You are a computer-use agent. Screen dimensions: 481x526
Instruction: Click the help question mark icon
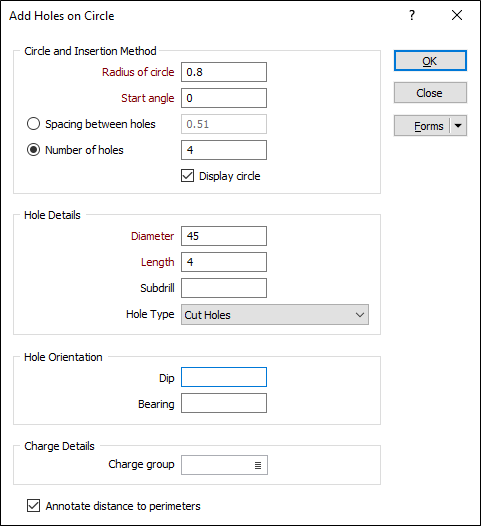pyautogui.click(x=412, y=15)
